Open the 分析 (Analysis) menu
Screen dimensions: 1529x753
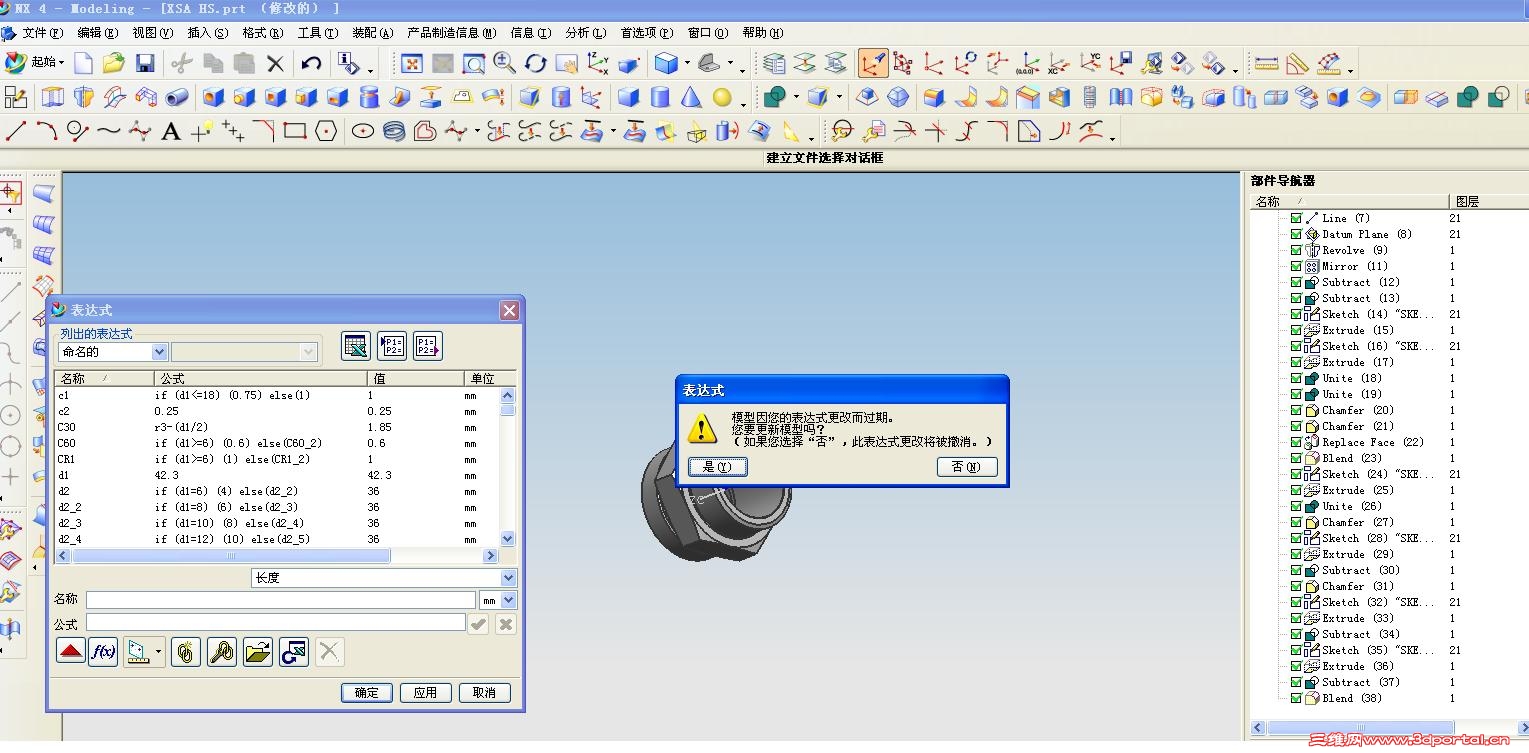(585, 33)
